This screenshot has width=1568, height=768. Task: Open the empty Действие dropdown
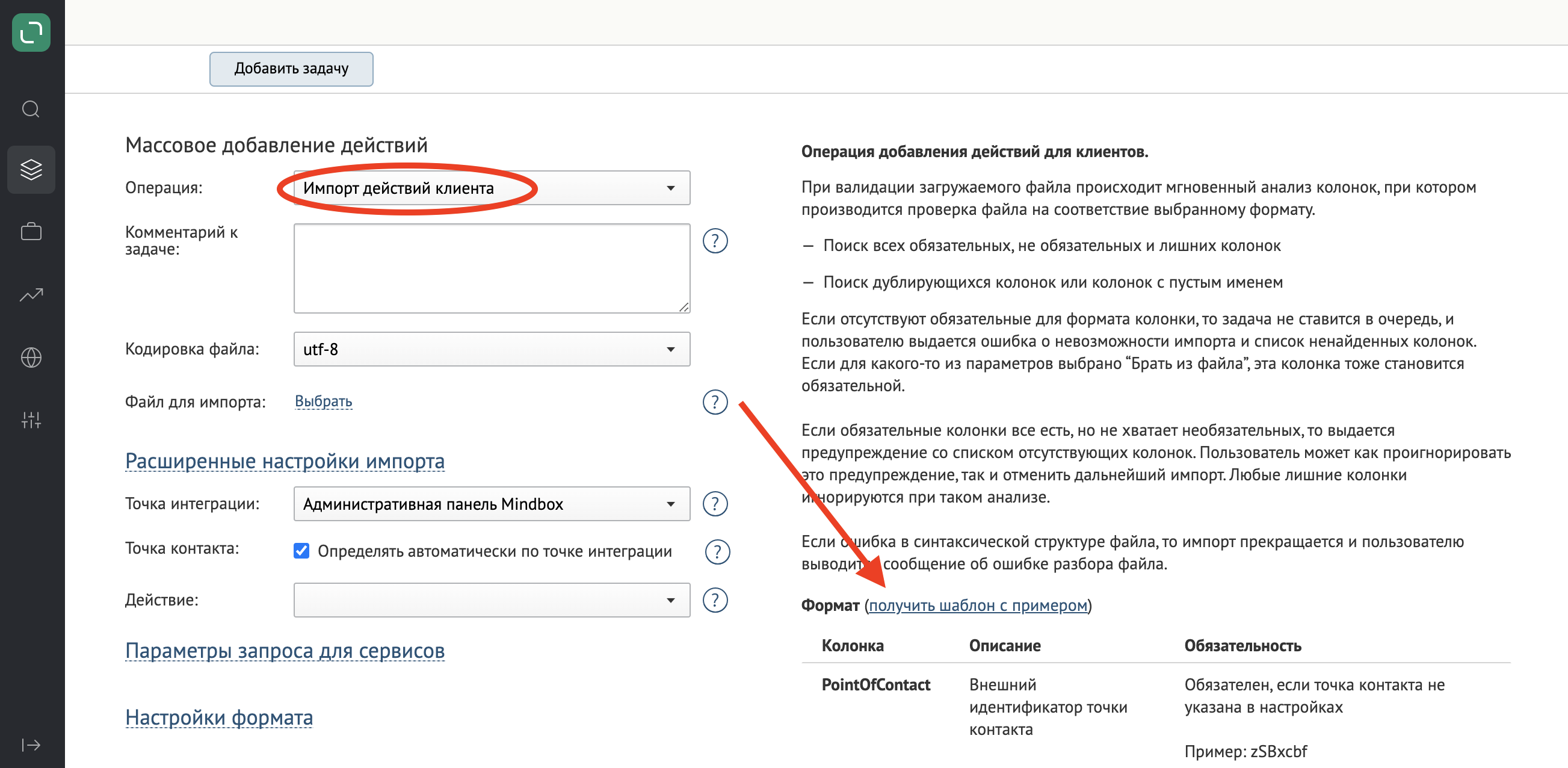click(x=492, y=600)
